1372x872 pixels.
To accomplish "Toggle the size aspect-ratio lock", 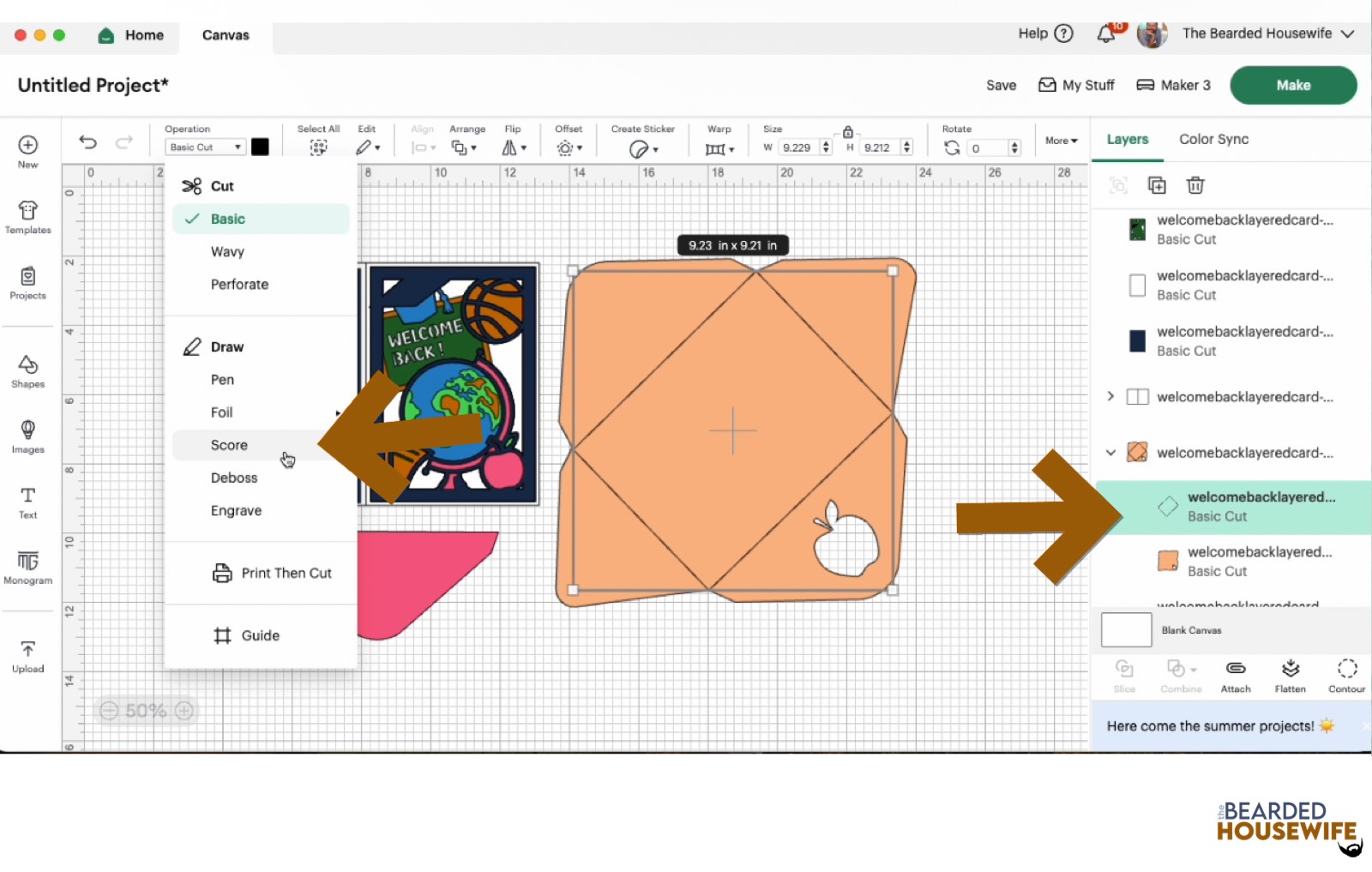I will 847,133.
